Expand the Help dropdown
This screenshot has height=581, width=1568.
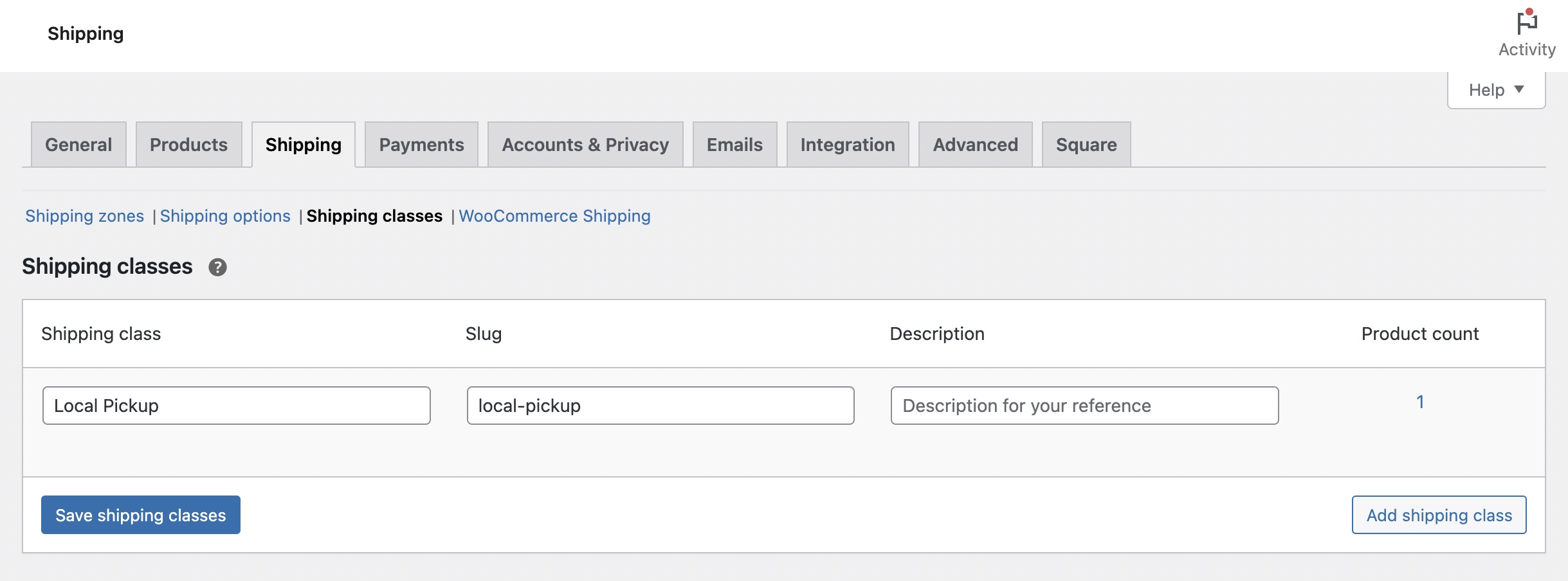tap(1496, 90)
